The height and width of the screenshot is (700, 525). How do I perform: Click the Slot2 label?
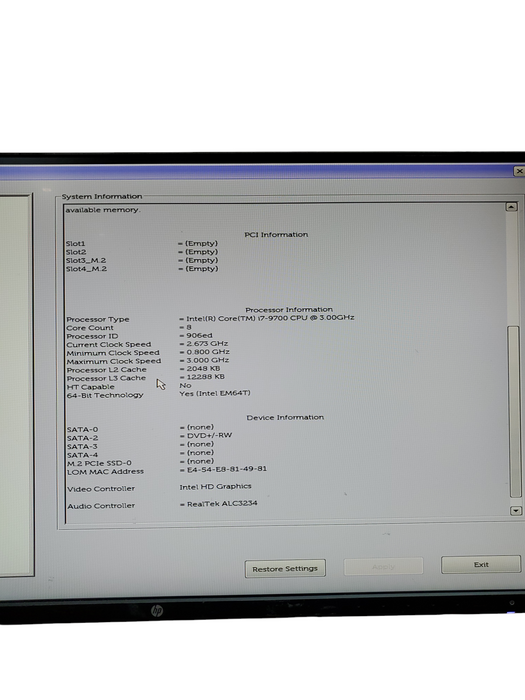(x=76, y=252)
